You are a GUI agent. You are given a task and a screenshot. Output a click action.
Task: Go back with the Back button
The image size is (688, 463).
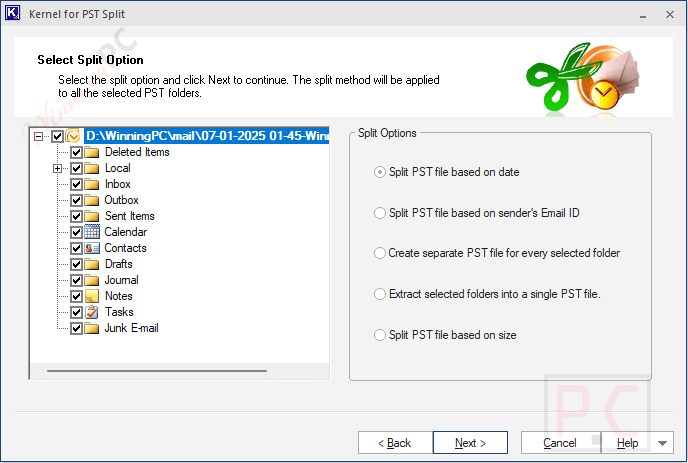(395, 443)
